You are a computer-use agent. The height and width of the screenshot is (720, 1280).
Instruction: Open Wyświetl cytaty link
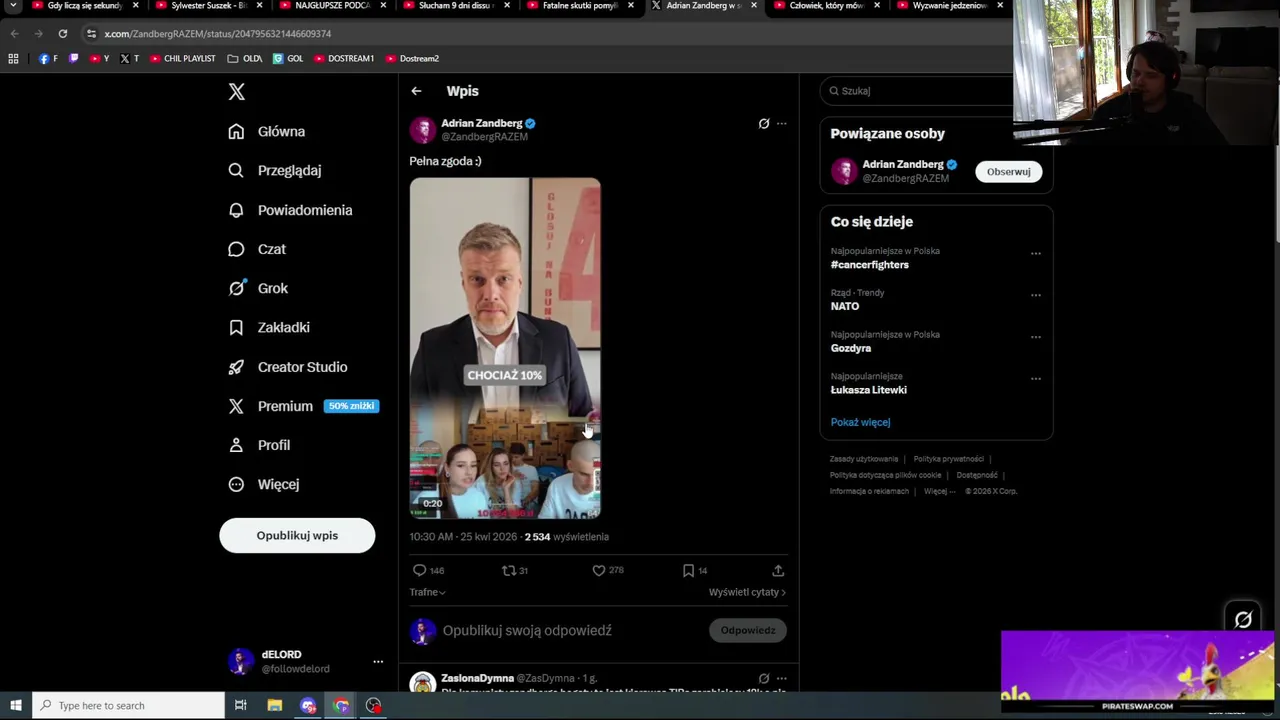pyautogui.click(x=747, y=592)
